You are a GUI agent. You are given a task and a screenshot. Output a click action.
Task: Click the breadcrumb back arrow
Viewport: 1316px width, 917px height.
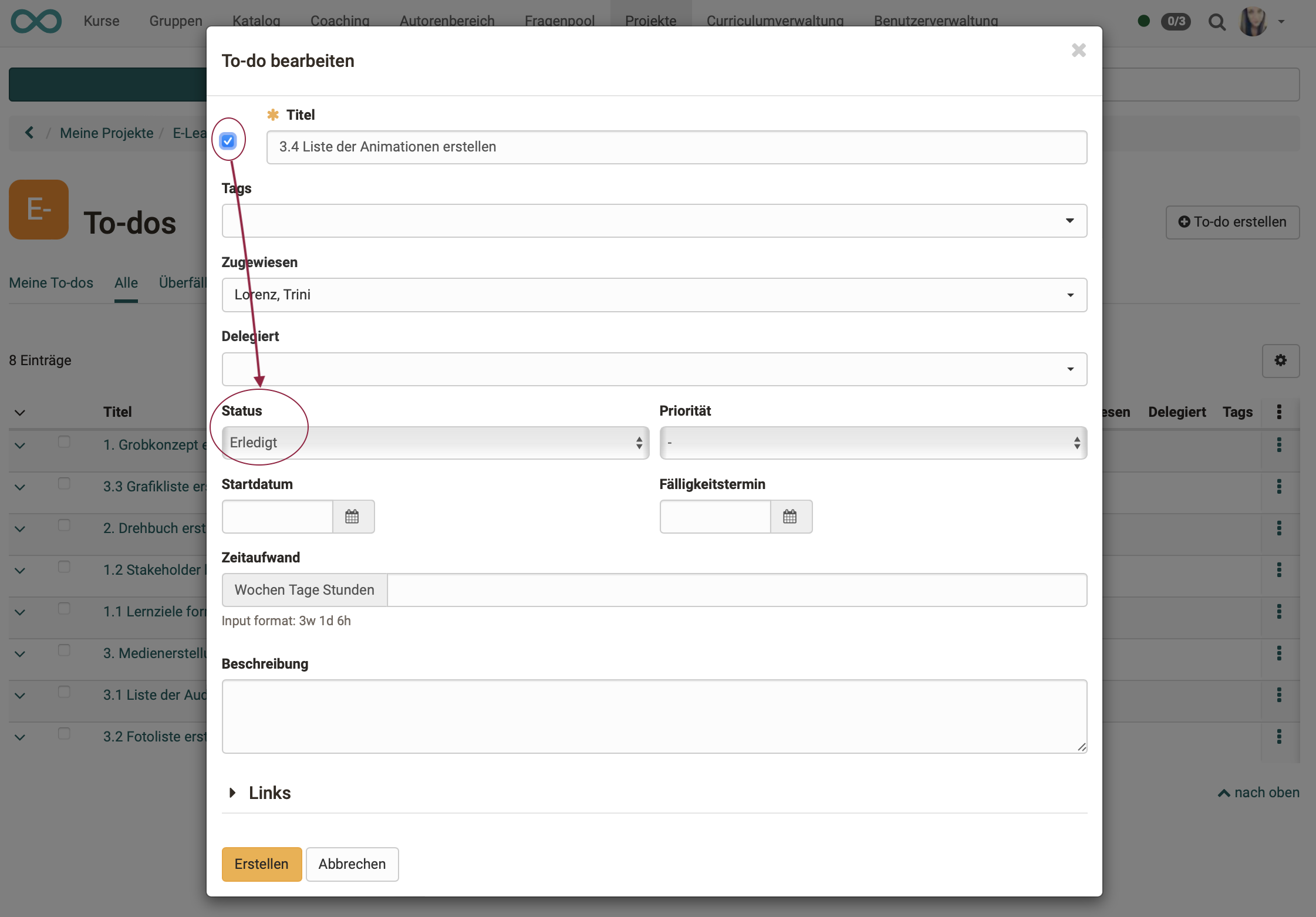pyautogui.click(x=29, y=133)
